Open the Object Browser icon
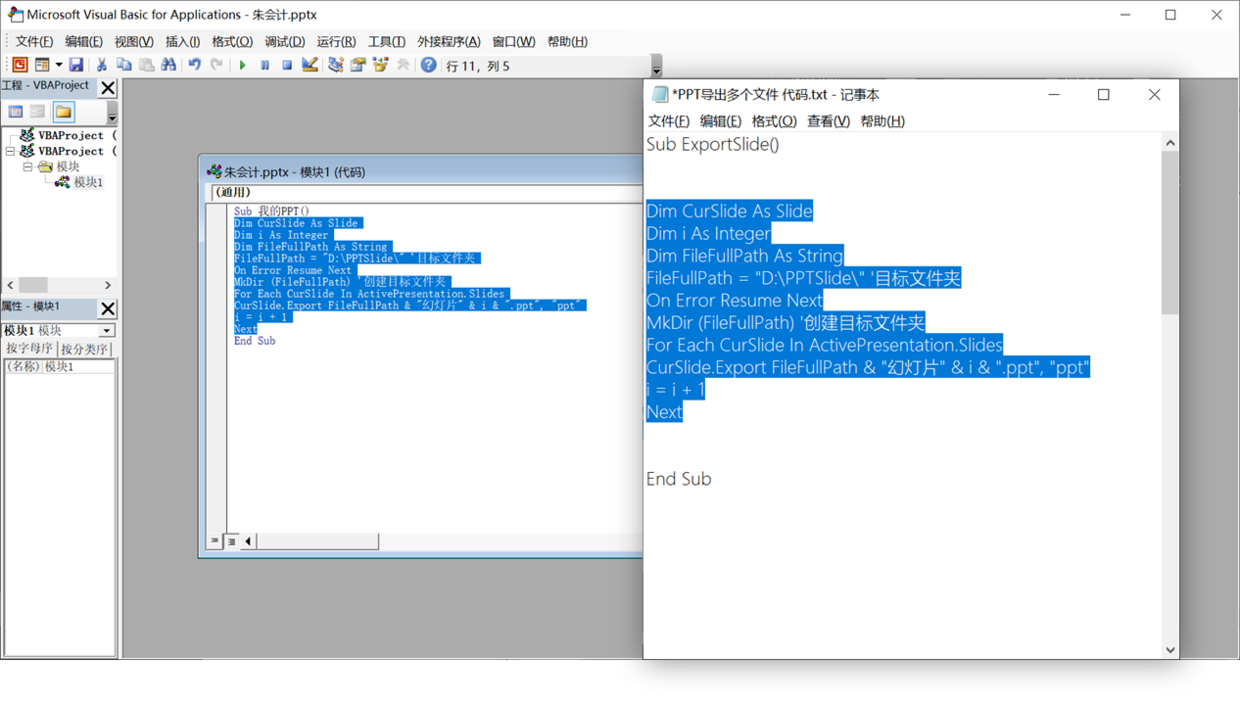Screen dimensions: 1240x706 coord(380,65)
